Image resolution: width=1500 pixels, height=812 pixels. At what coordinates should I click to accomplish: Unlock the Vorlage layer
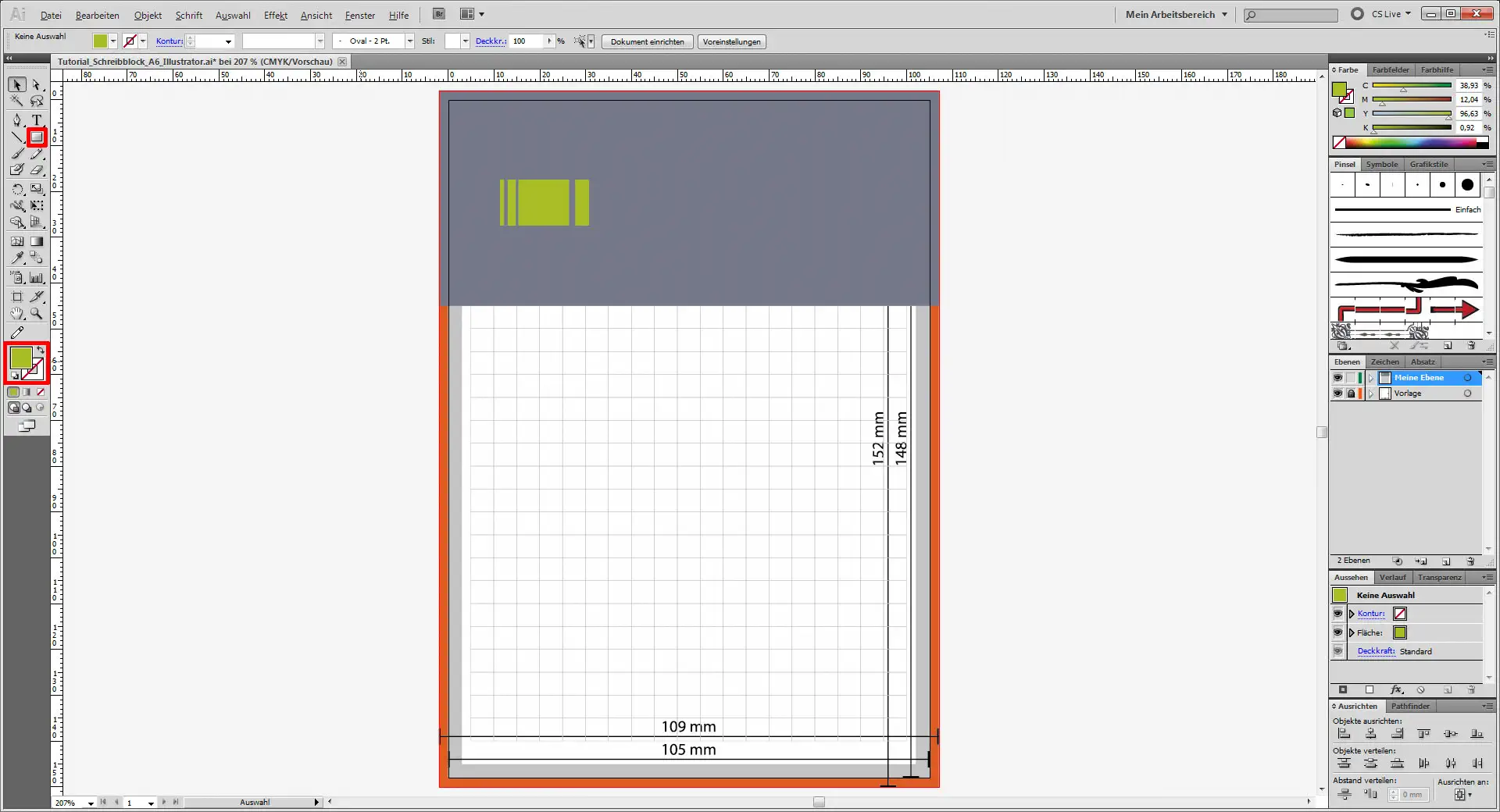(1352, 394)
